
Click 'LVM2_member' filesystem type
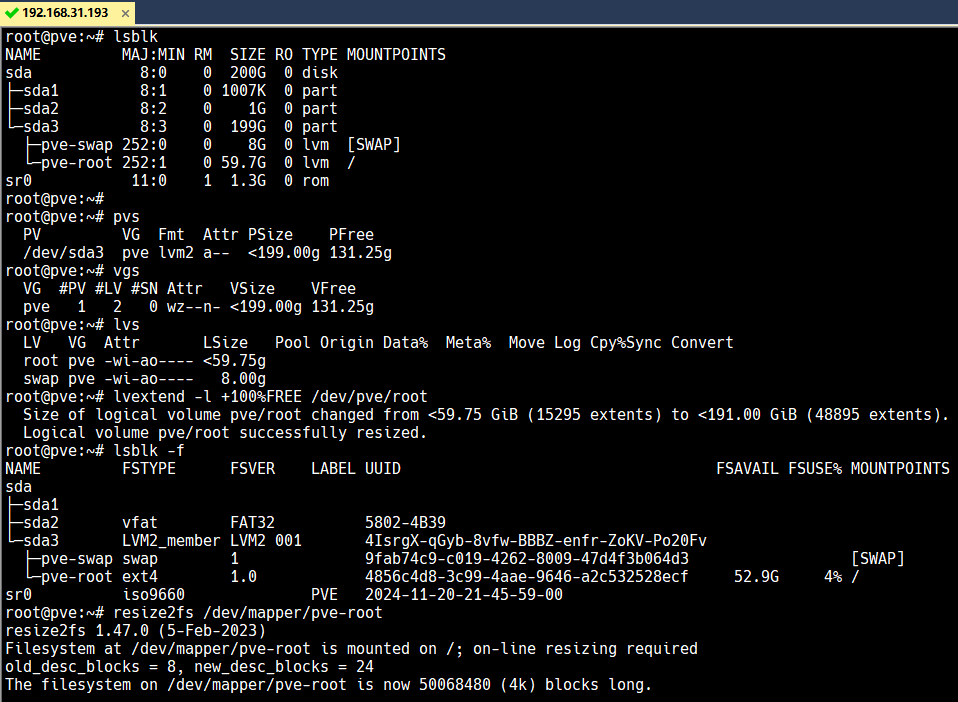coord(171,541)
